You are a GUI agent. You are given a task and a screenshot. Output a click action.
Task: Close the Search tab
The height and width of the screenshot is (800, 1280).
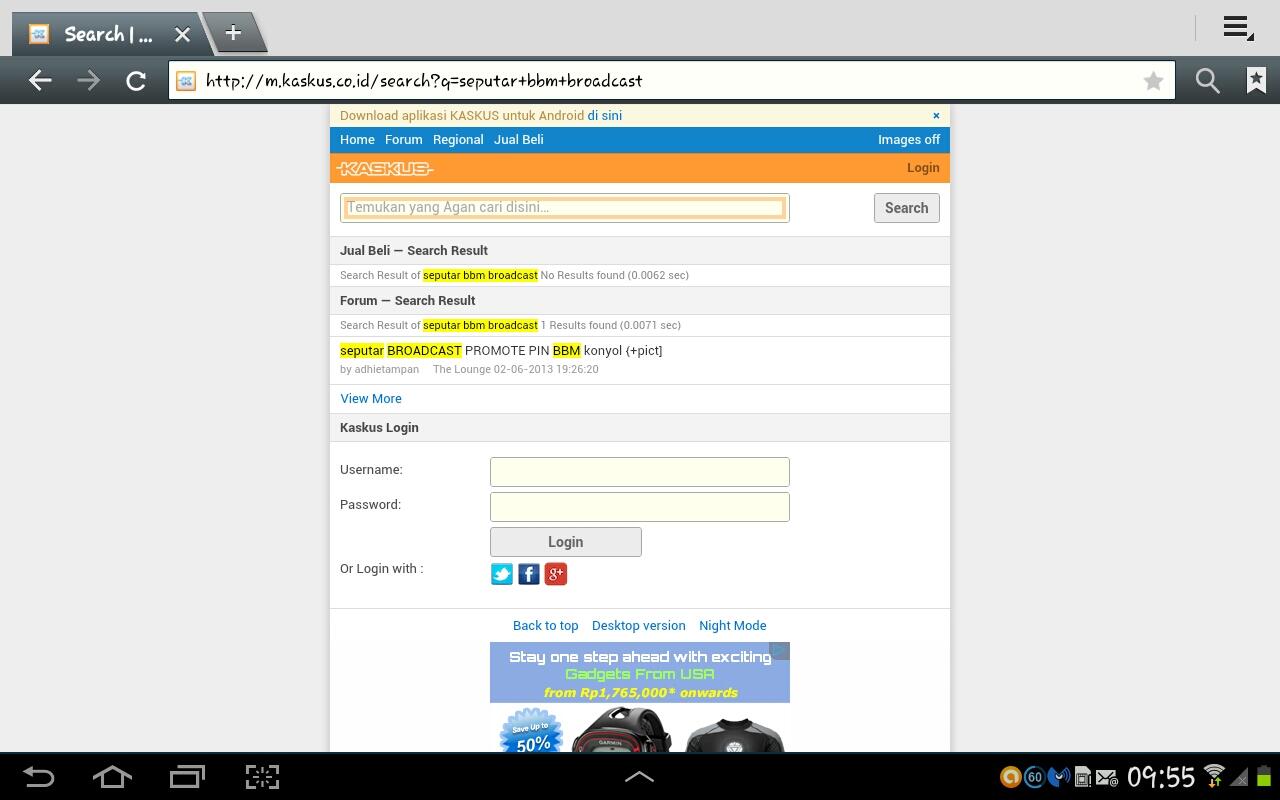(x=182, y=34)
